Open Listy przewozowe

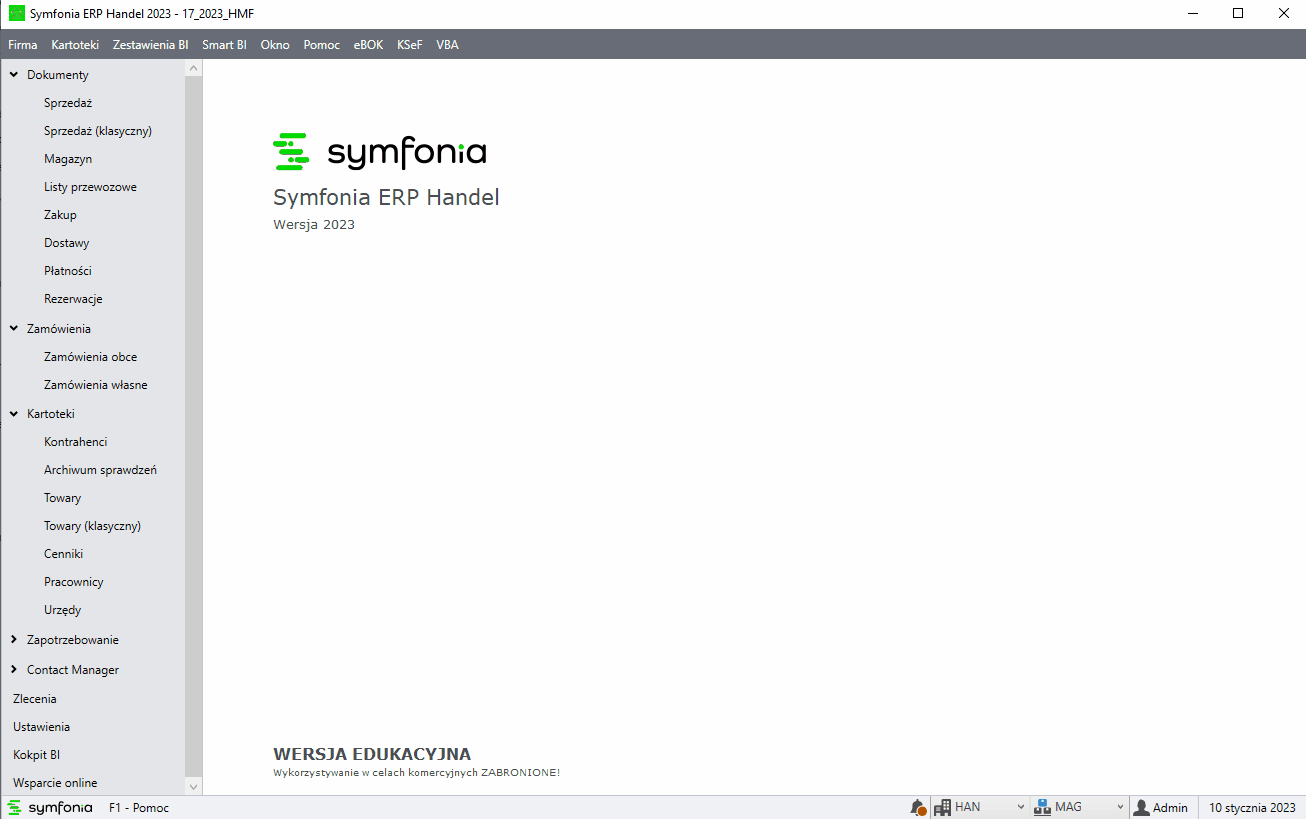tap(90, 187)
